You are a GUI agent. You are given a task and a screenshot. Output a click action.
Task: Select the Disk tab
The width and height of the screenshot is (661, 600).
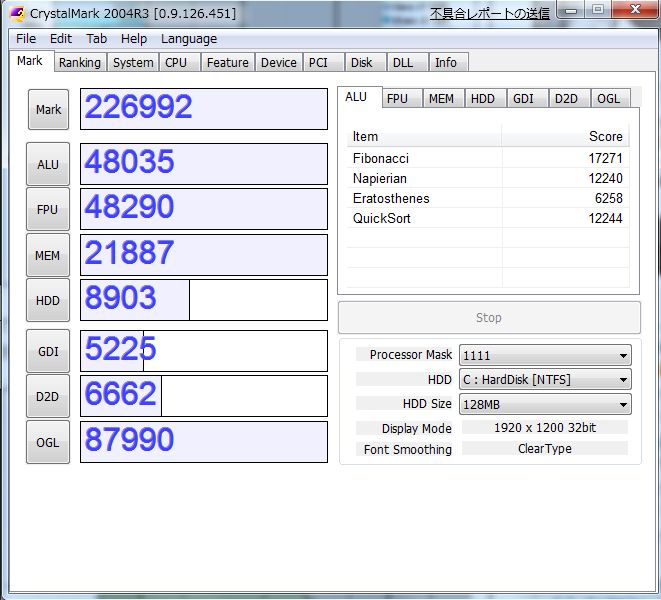[x=361, y=62]
